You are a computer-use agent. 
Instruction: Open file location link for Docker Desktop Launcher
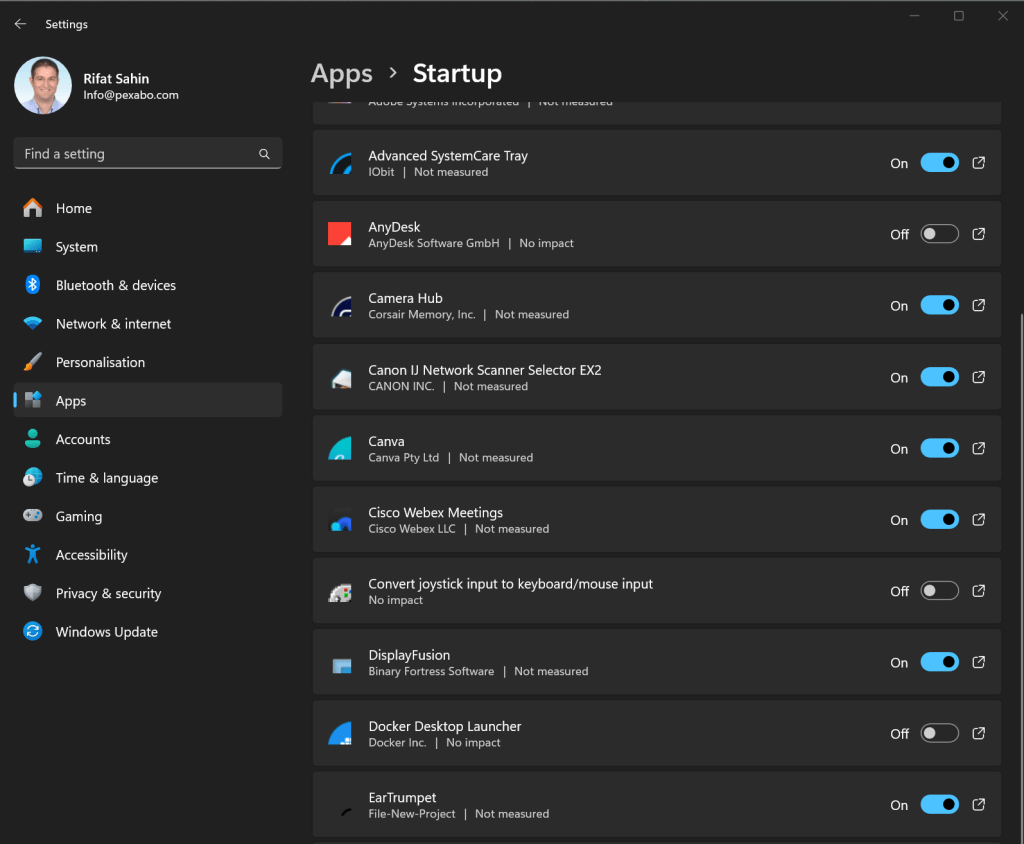tap(978, 733)
